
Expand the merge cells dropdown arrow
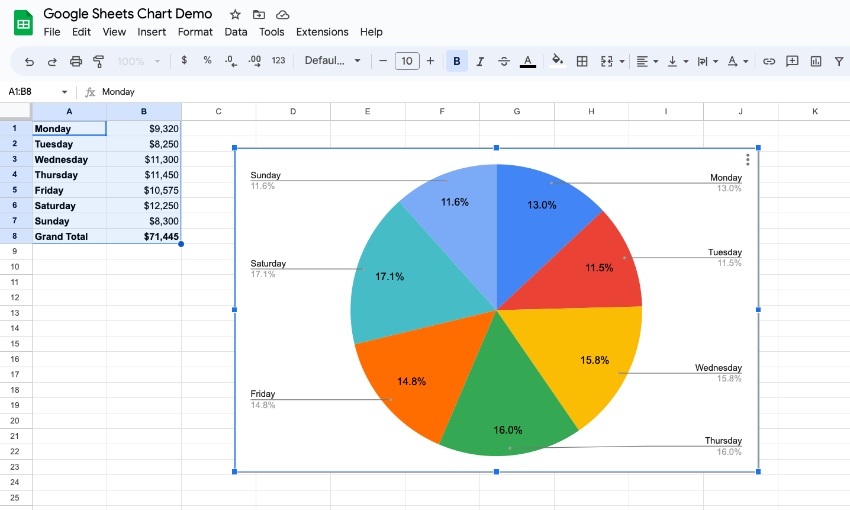pos(622,61)
